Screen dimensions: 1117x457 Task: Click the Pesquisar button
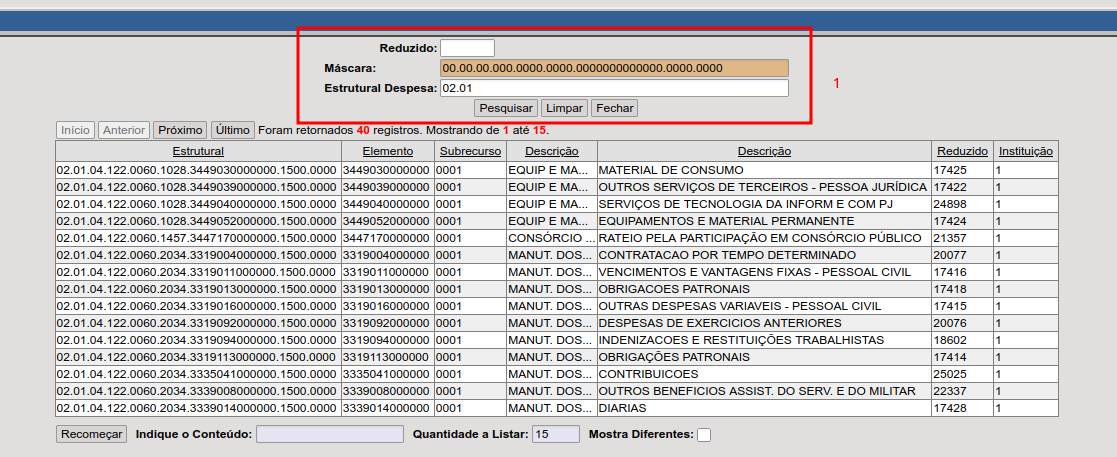pos(506,108)
